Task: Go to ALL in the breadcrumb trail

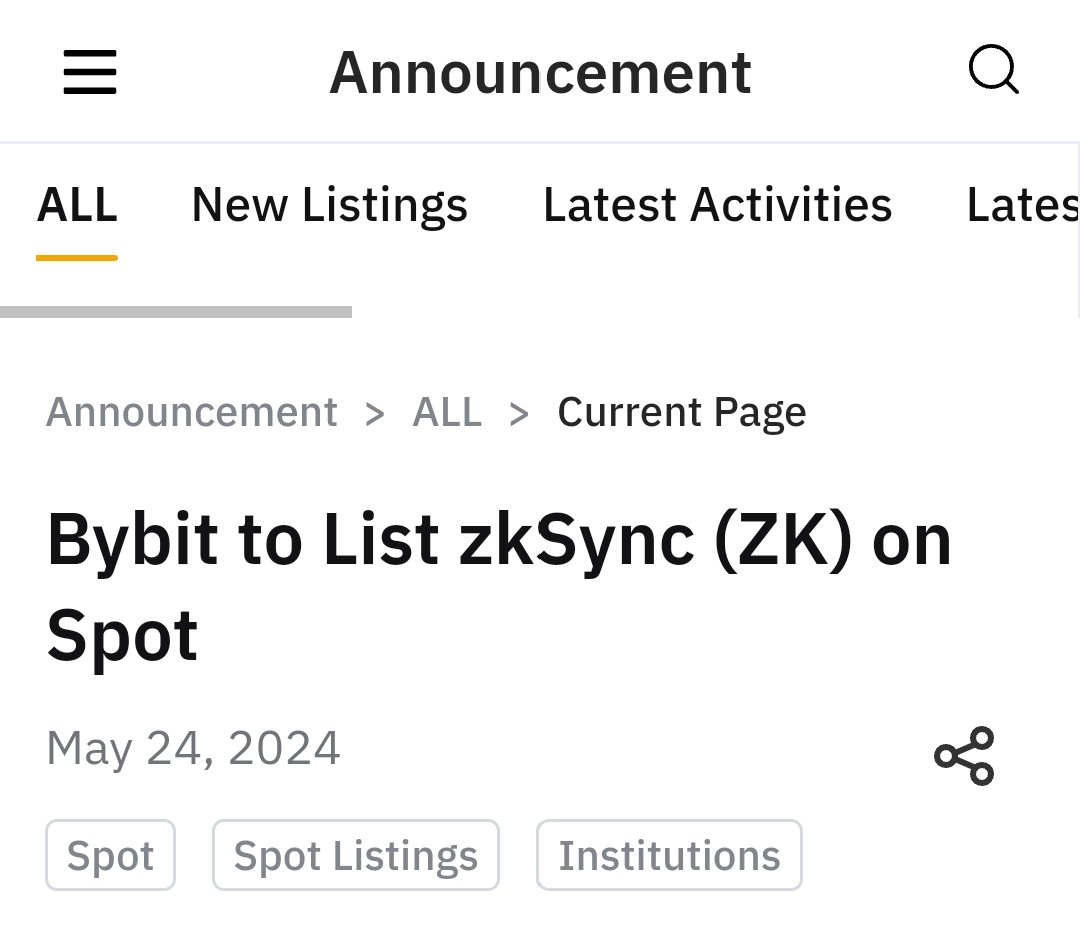Action: point(447,413)
